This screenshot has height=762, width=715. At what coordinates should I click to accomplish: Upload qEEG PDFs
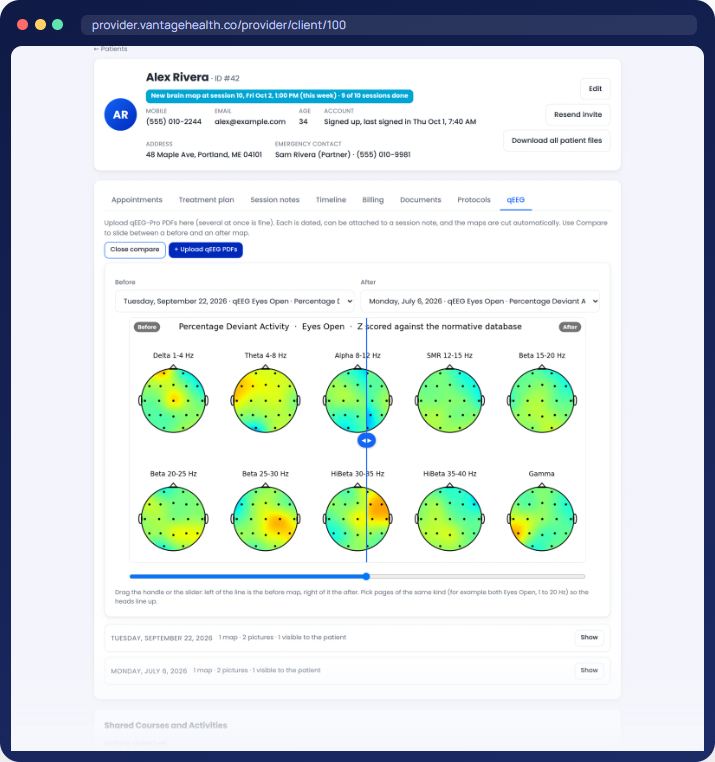(x=206, y=249)
